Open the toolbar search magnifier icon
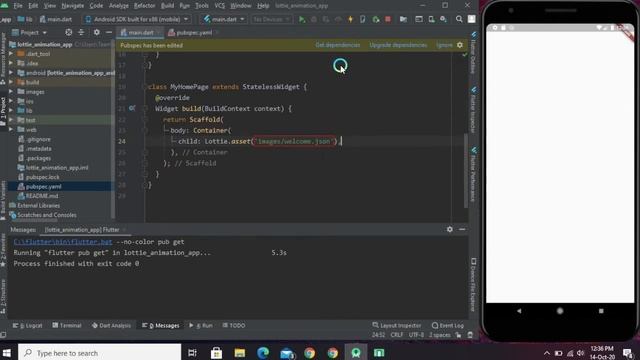The height and width of the screenshot is (360, 640). [x=459, y=19]
